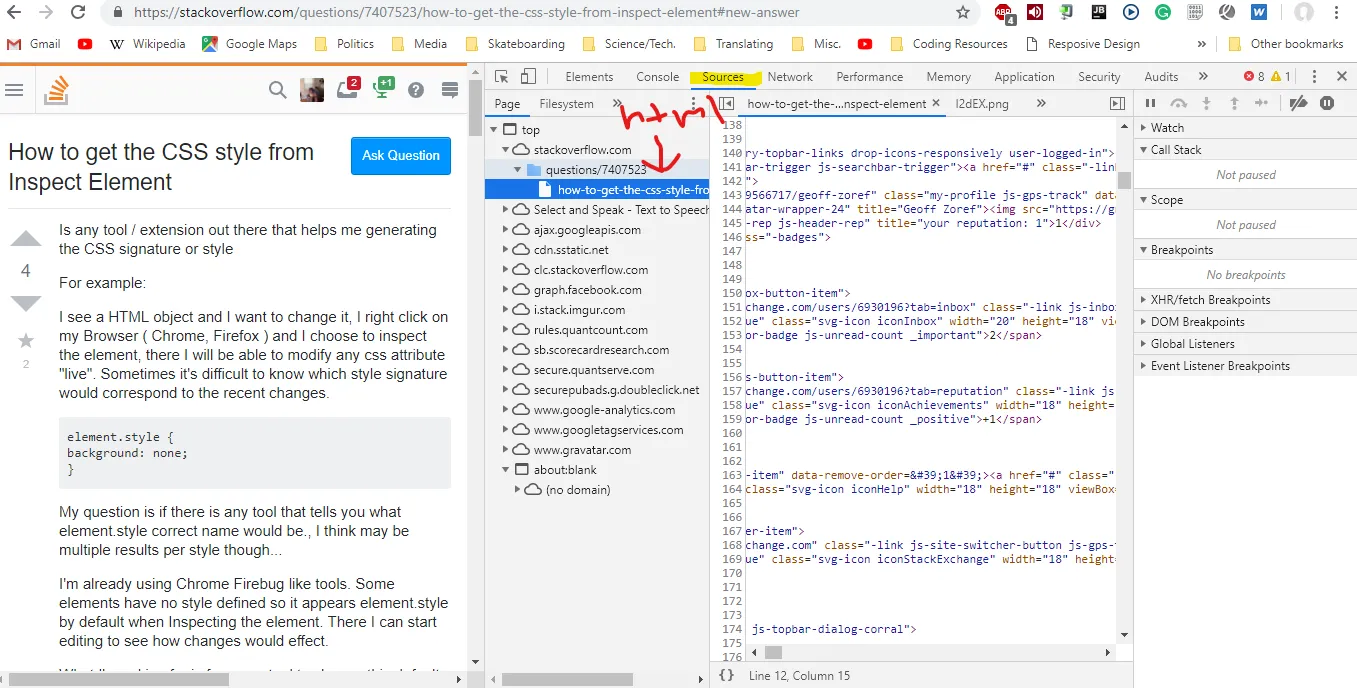Image resolution: width=1357 pixels, height=688 pixels.
Task: Click the Step over debugger icon
Action: pos(1179,103)
